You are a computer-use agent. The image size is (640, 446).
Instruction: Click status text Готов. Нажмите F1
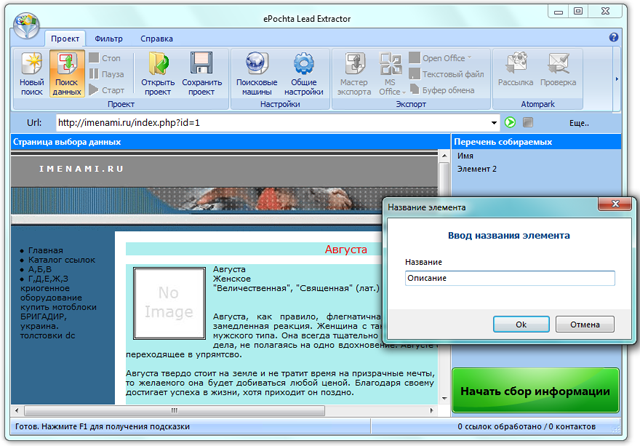click(102, 426)
